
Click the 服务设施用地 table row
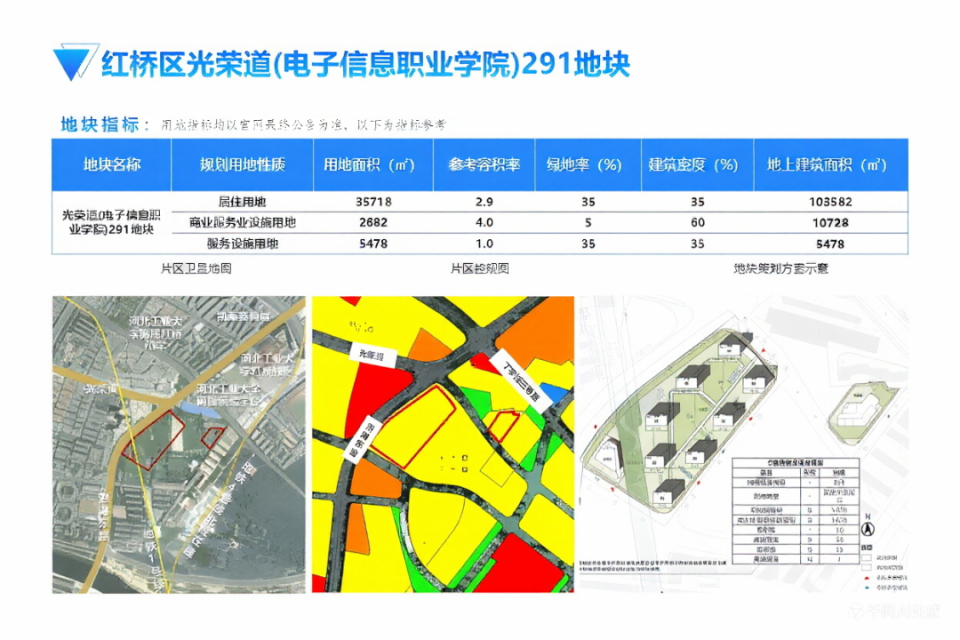click(x=539, y=243)
